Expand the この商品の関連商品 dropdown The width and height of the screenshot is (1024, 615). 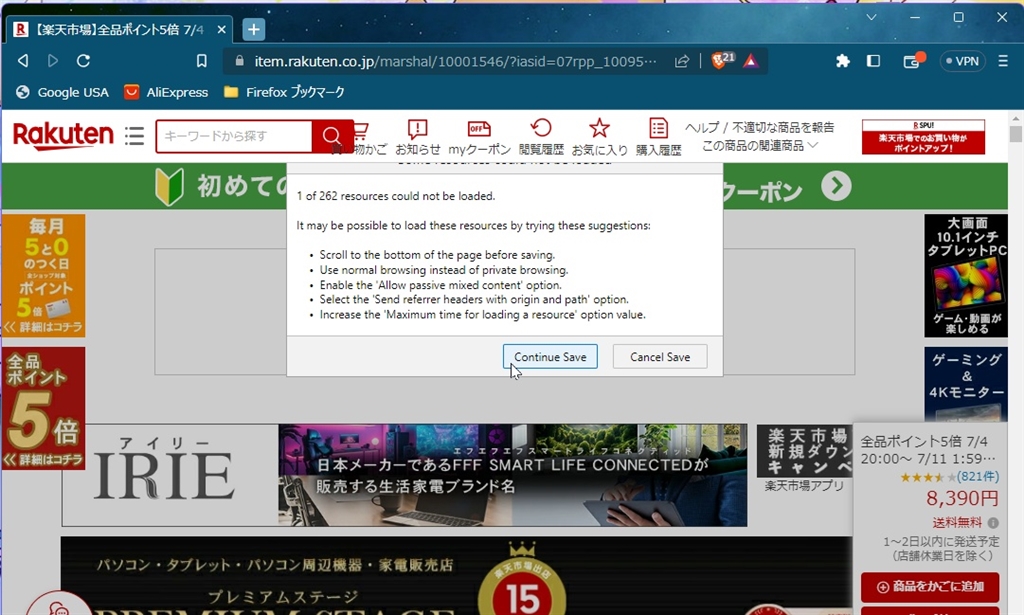760,146
